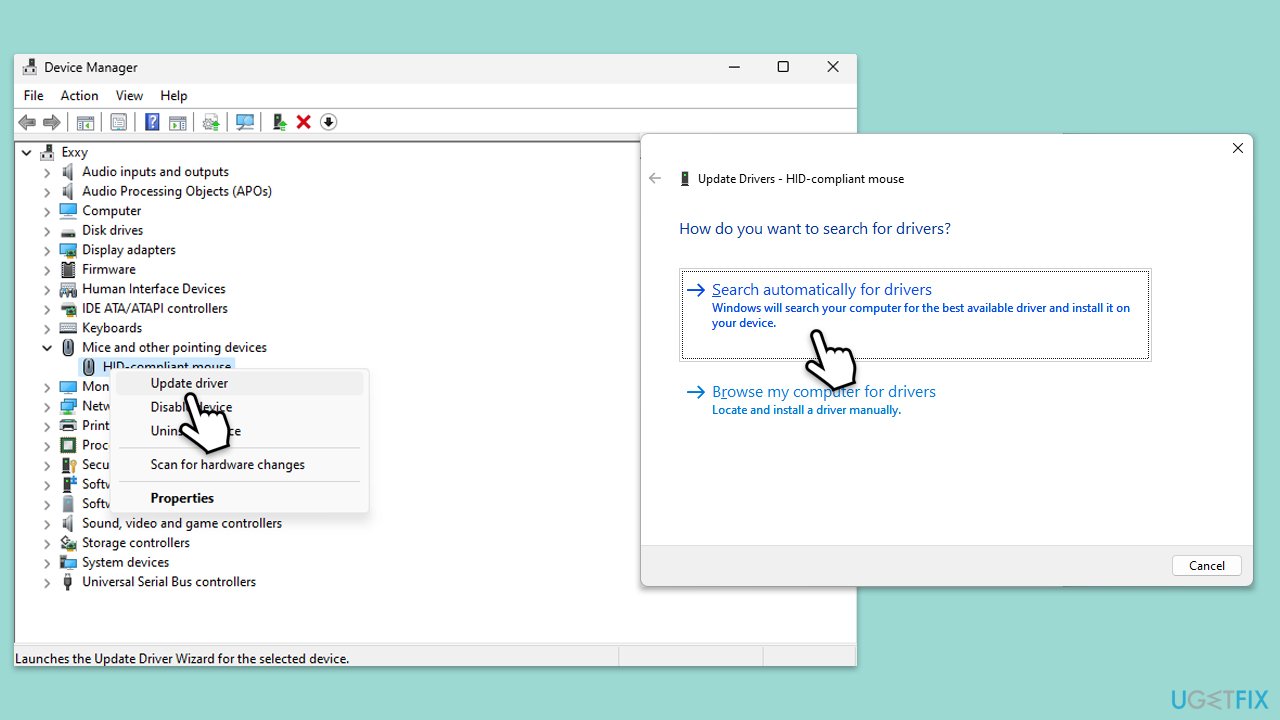Viewport: 1280px width, 720px height.
Task: Click the Computer monitor icon in tree
Action: 68,211
